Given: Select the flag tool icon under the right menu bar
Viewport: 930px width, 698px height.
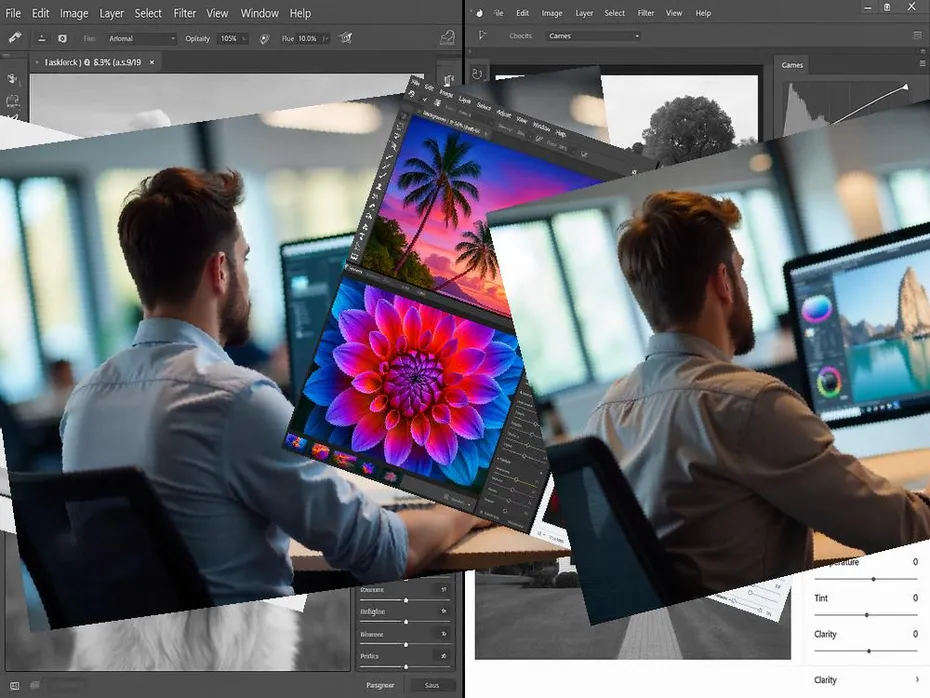Looking at the screenshot, I should point(482,34).
